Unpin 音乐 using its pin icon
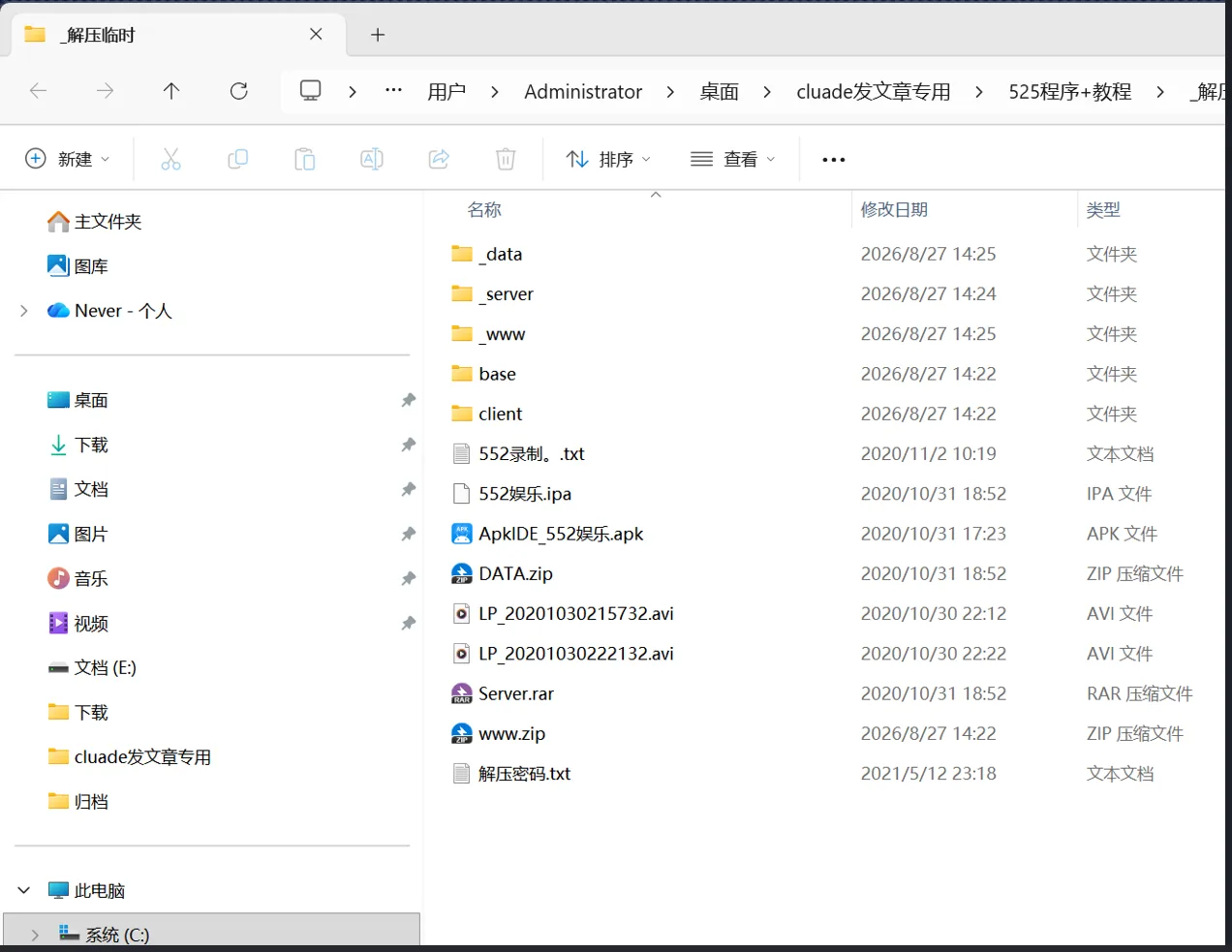The height and width of the screenshot is (952, 1232). [x=409, y=578]
